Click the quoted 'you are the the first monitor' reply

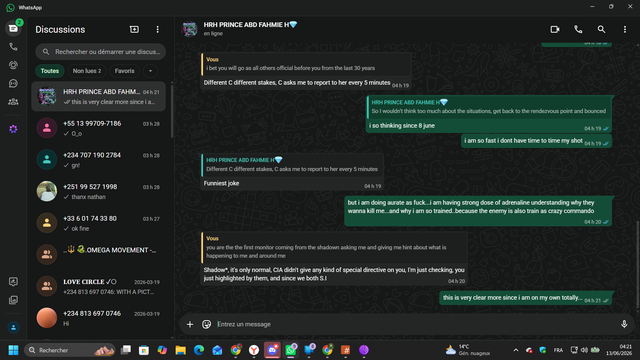coord(333,248)
